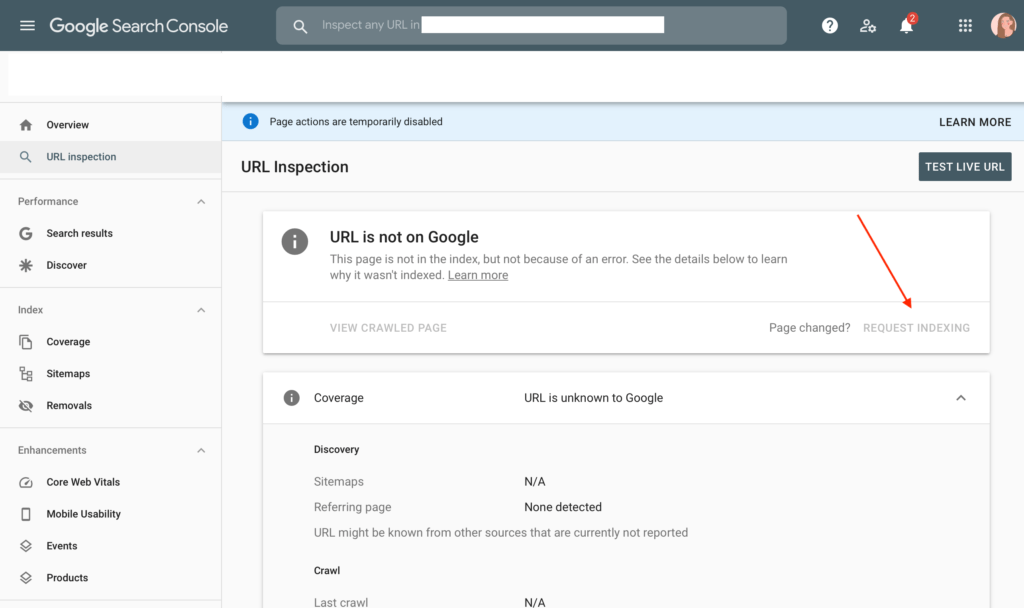Screen dimensions: 1024x608
Task: Collapse the Index sidebar section
Action: coord(201,310)
